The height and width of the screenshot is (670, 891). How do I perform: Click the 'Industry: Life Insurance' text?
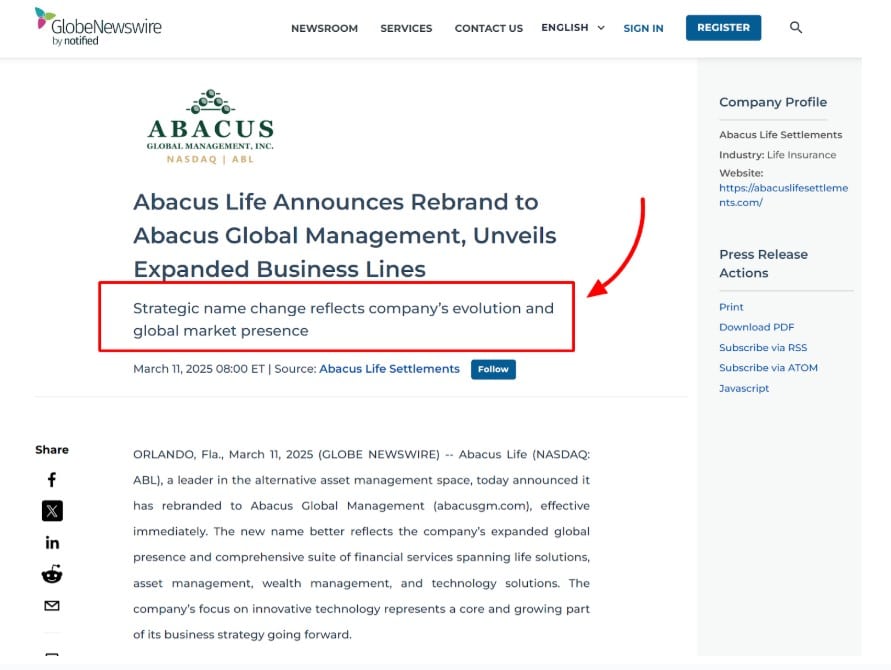[777, 155]
